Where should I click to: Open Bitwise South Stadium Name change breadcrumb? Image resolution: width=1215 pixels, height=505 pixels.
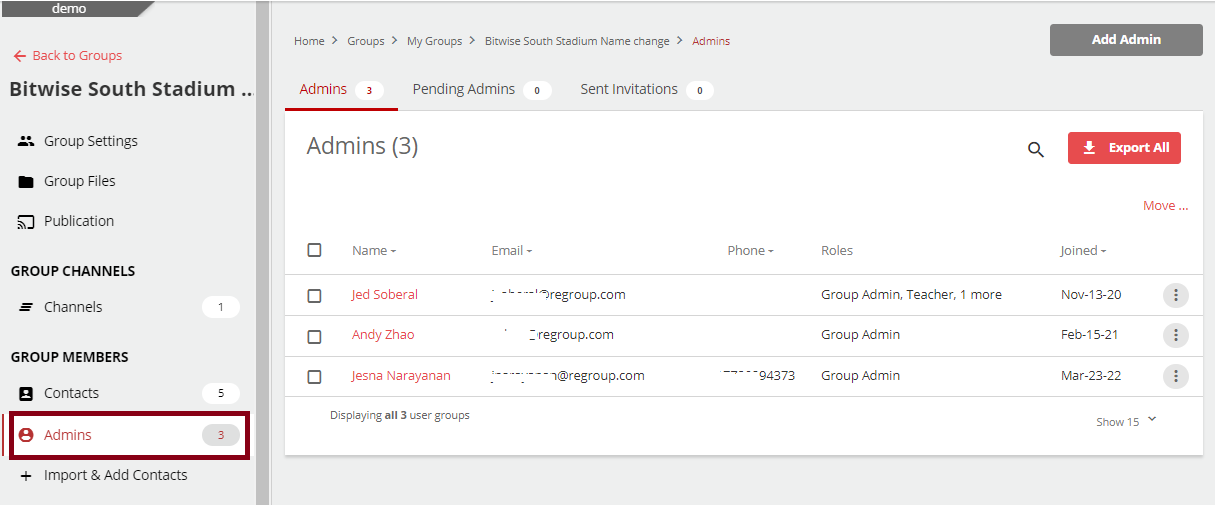[577, 41]
